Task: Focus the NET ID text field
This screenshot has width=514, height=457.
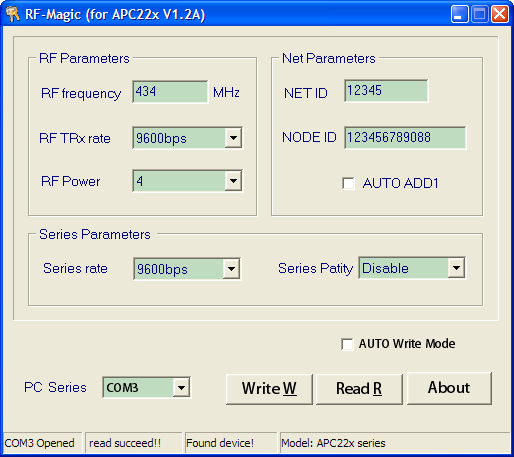Action: click(x=386, y=91)
